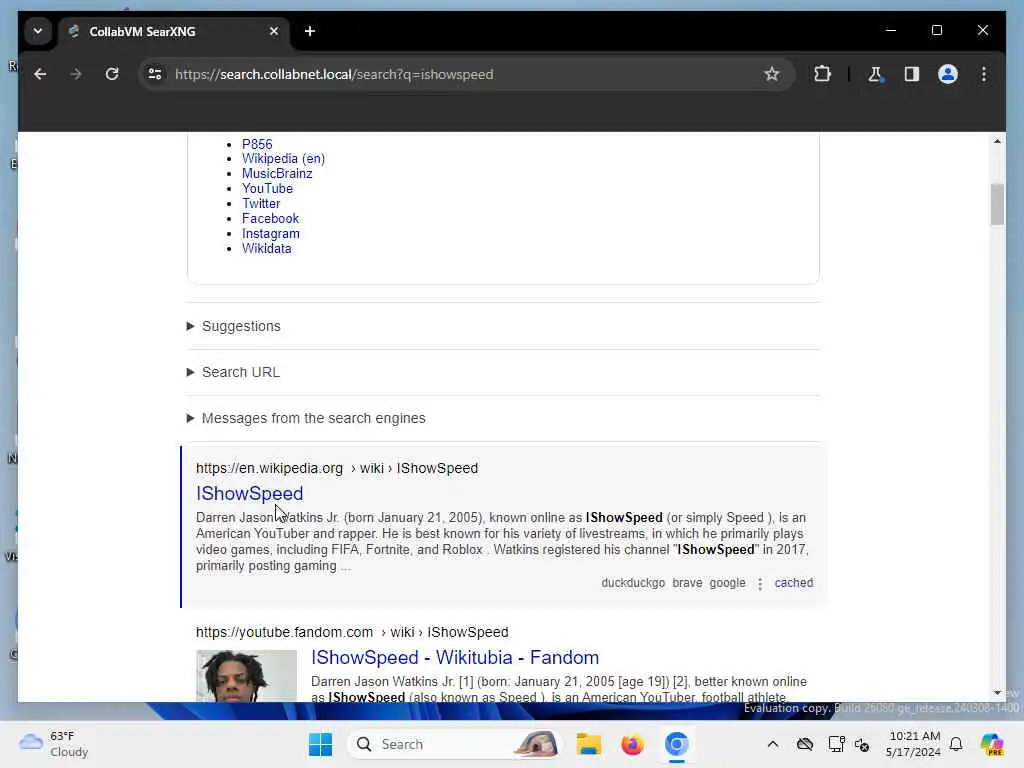The width and height of the screenshot is (1024, 768).
Task: Click the scrollbar up arrow
Action: 997,141
